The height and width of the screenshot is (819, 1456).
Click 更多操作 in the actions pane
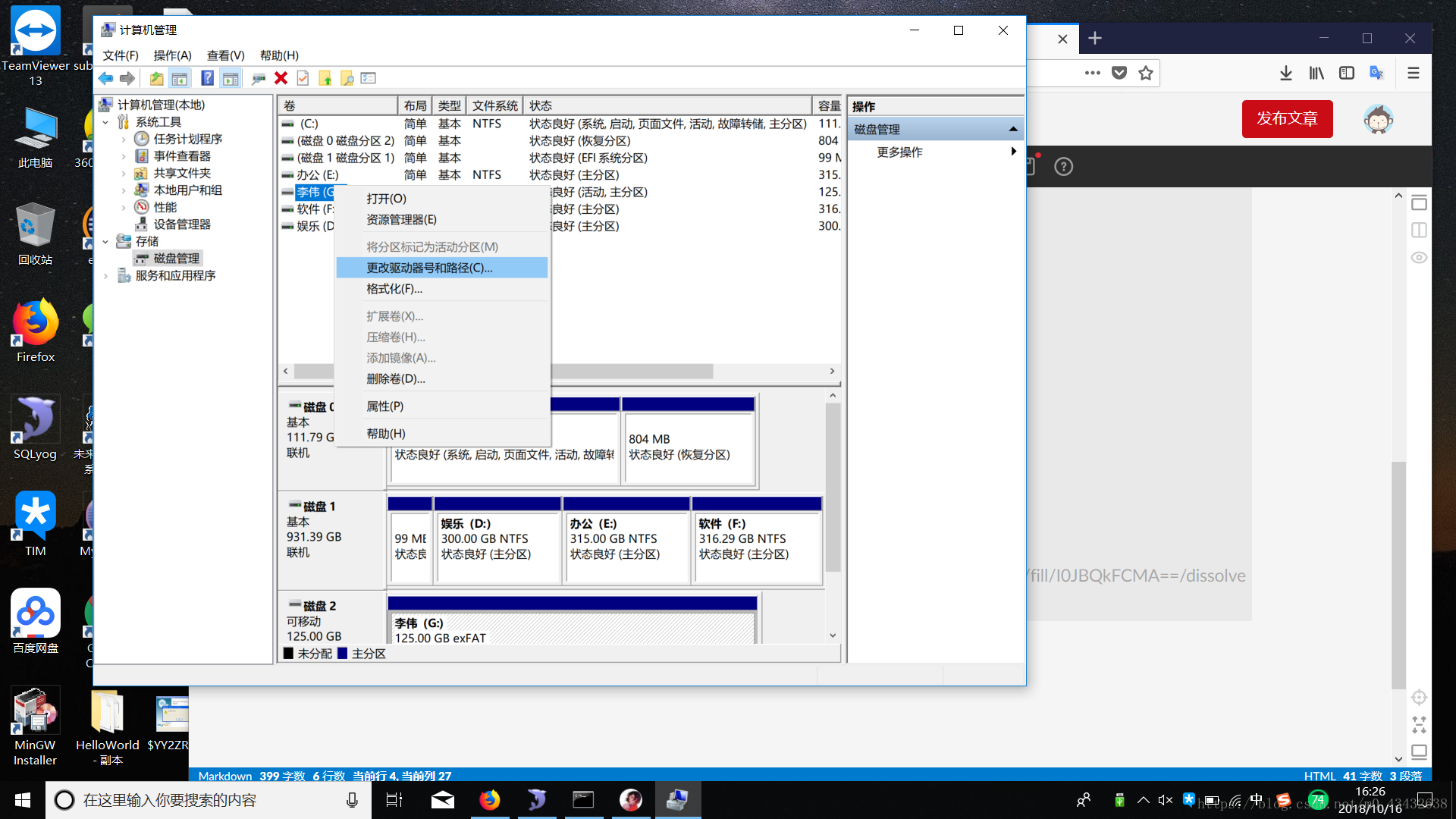click(899, 152)
